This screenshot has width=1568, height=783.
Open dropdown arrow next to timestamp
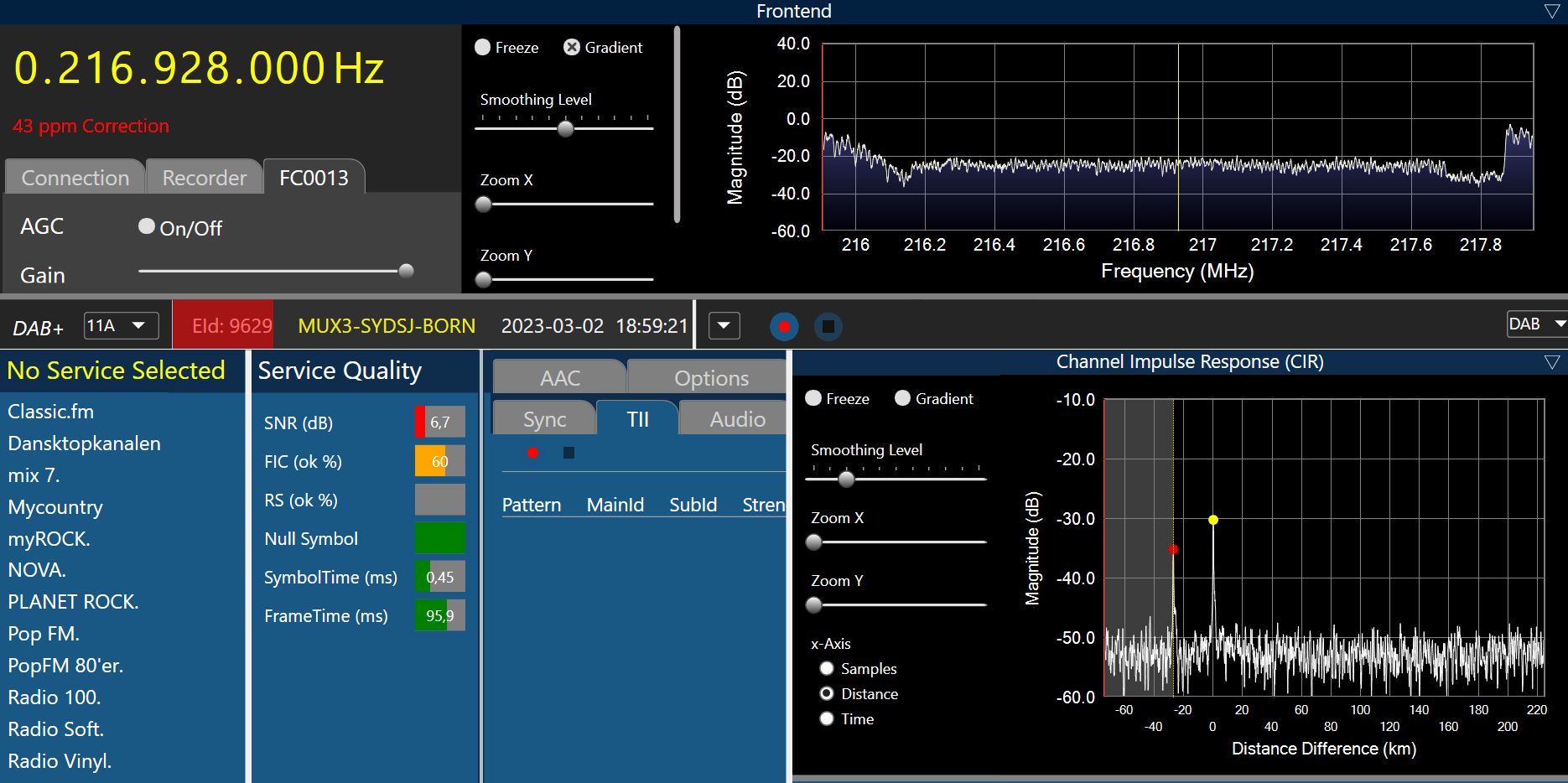724,325
